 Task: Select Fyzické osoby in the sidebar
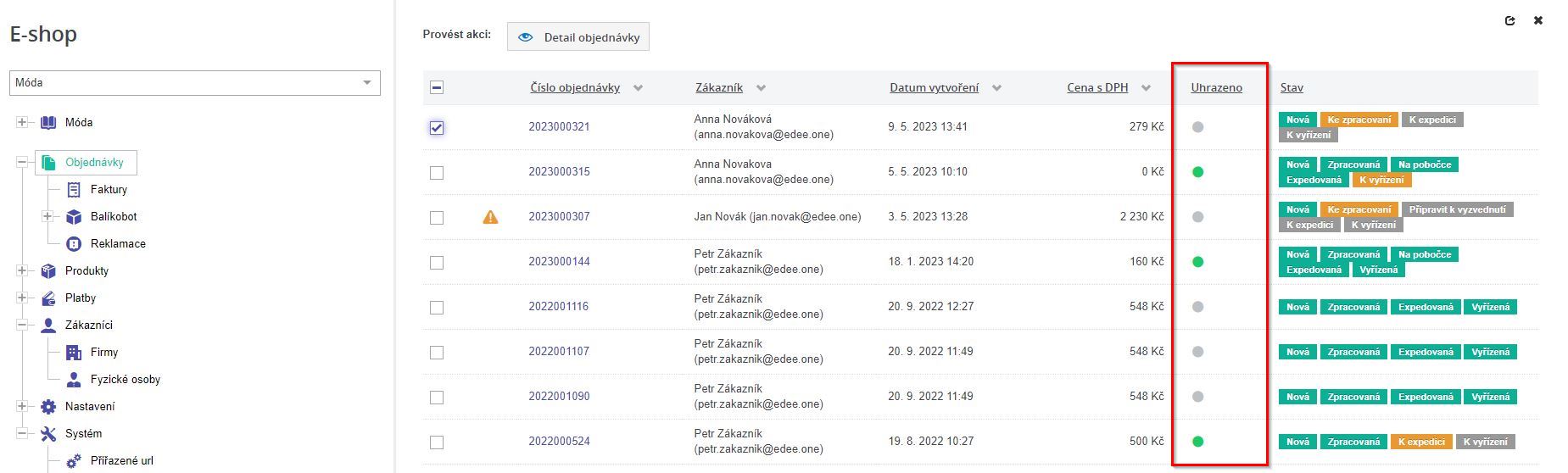(x=125, y=380)
